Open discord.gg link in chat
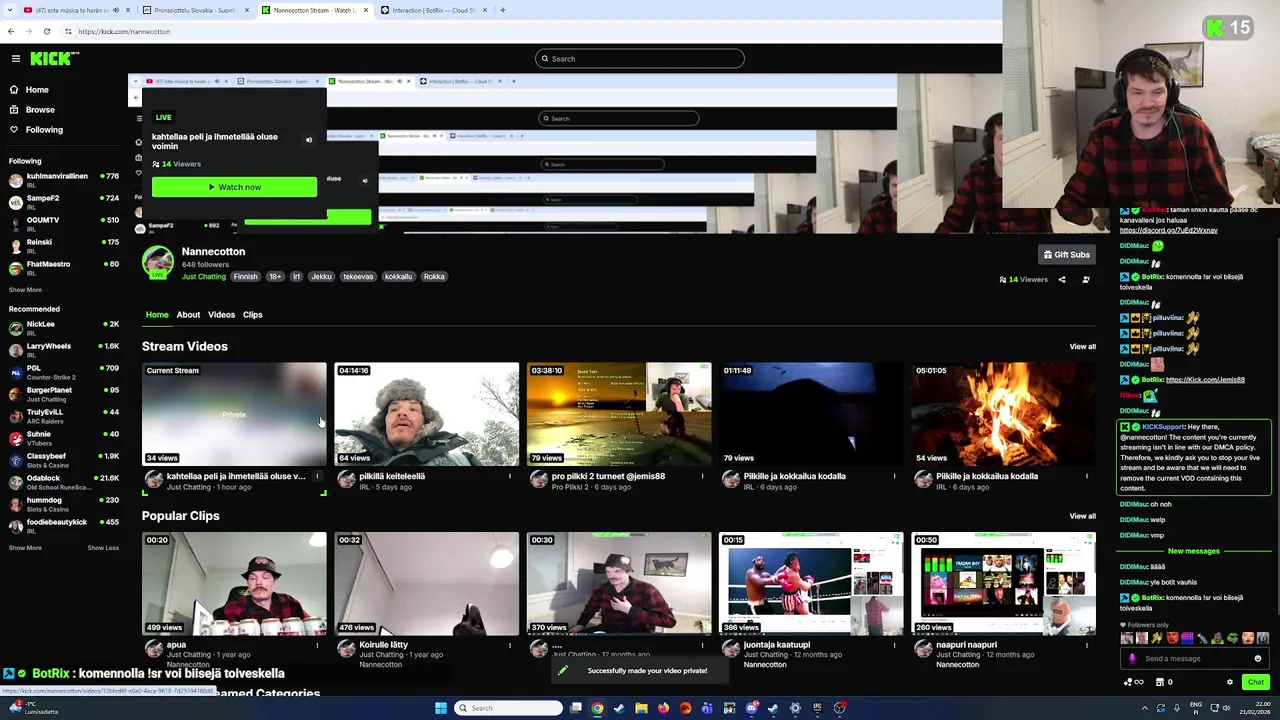 [1168, 230]
